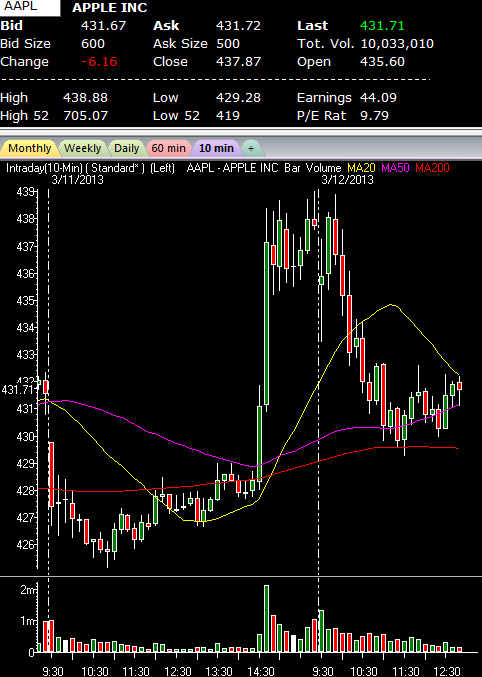Click the Low value 429.28
Viewport: 482px width, 677px height.
pyautogui.click(x=238, y=98)
